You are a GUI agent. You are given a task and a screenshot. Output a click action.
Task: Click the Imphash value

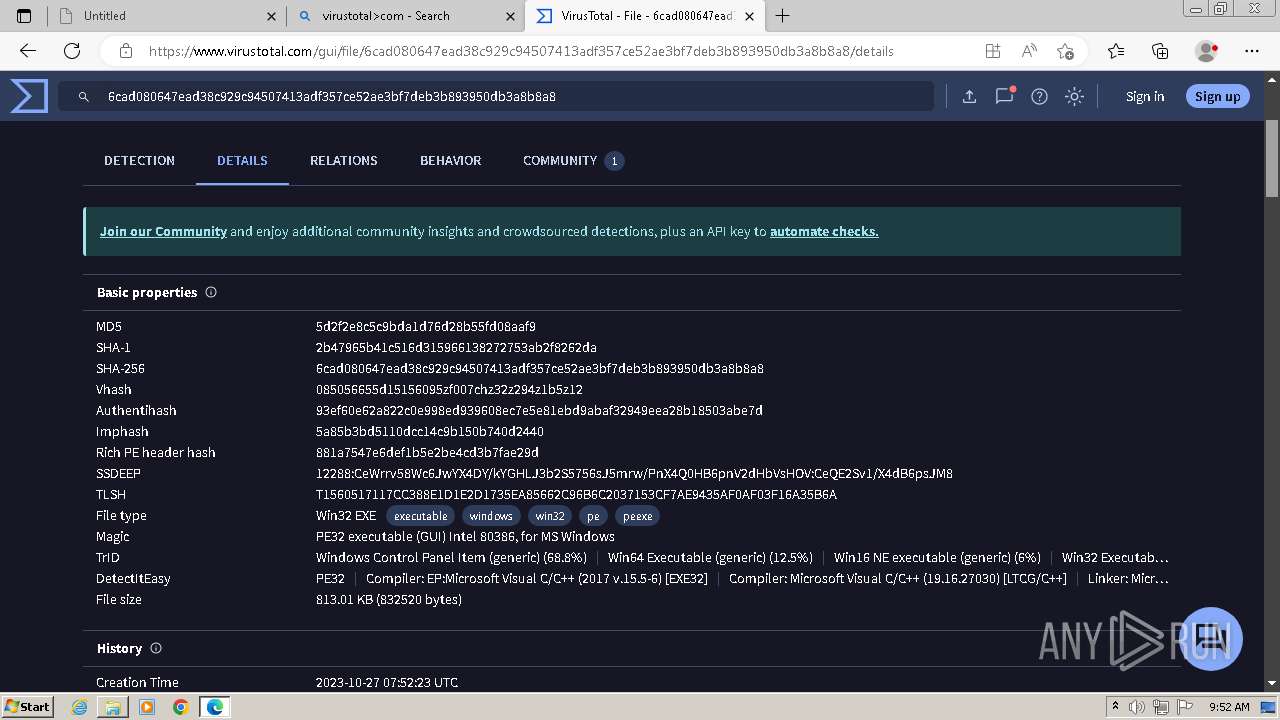pyautogui.click(x=430, y=431)
